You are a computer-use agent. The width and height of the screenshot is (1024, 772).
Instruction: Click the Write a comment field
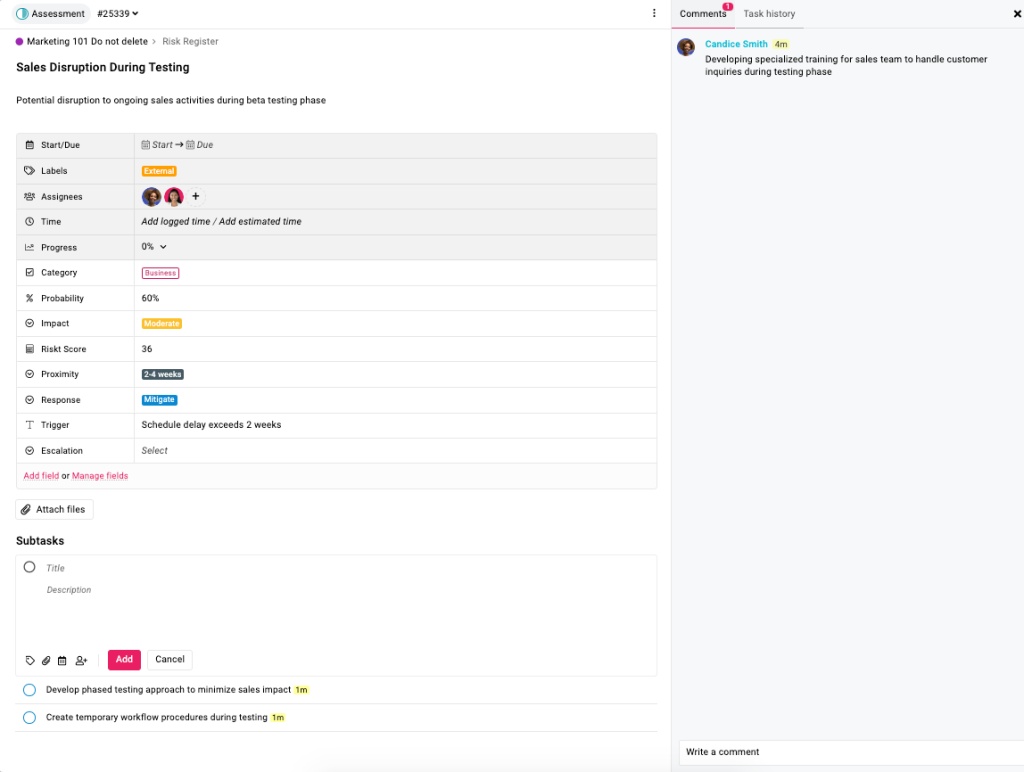coord(850,752)
